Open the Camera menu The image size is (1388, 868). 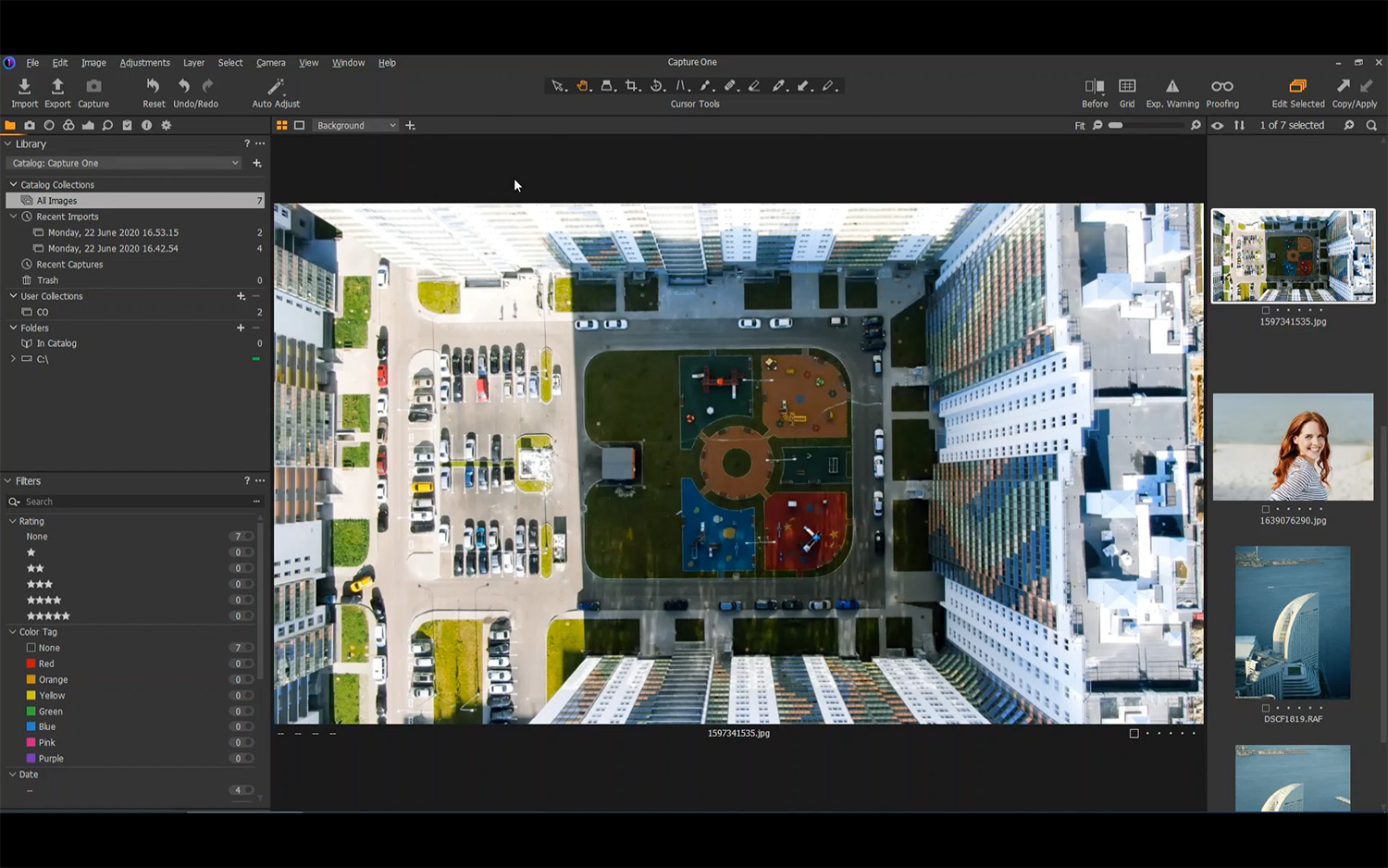270,63
